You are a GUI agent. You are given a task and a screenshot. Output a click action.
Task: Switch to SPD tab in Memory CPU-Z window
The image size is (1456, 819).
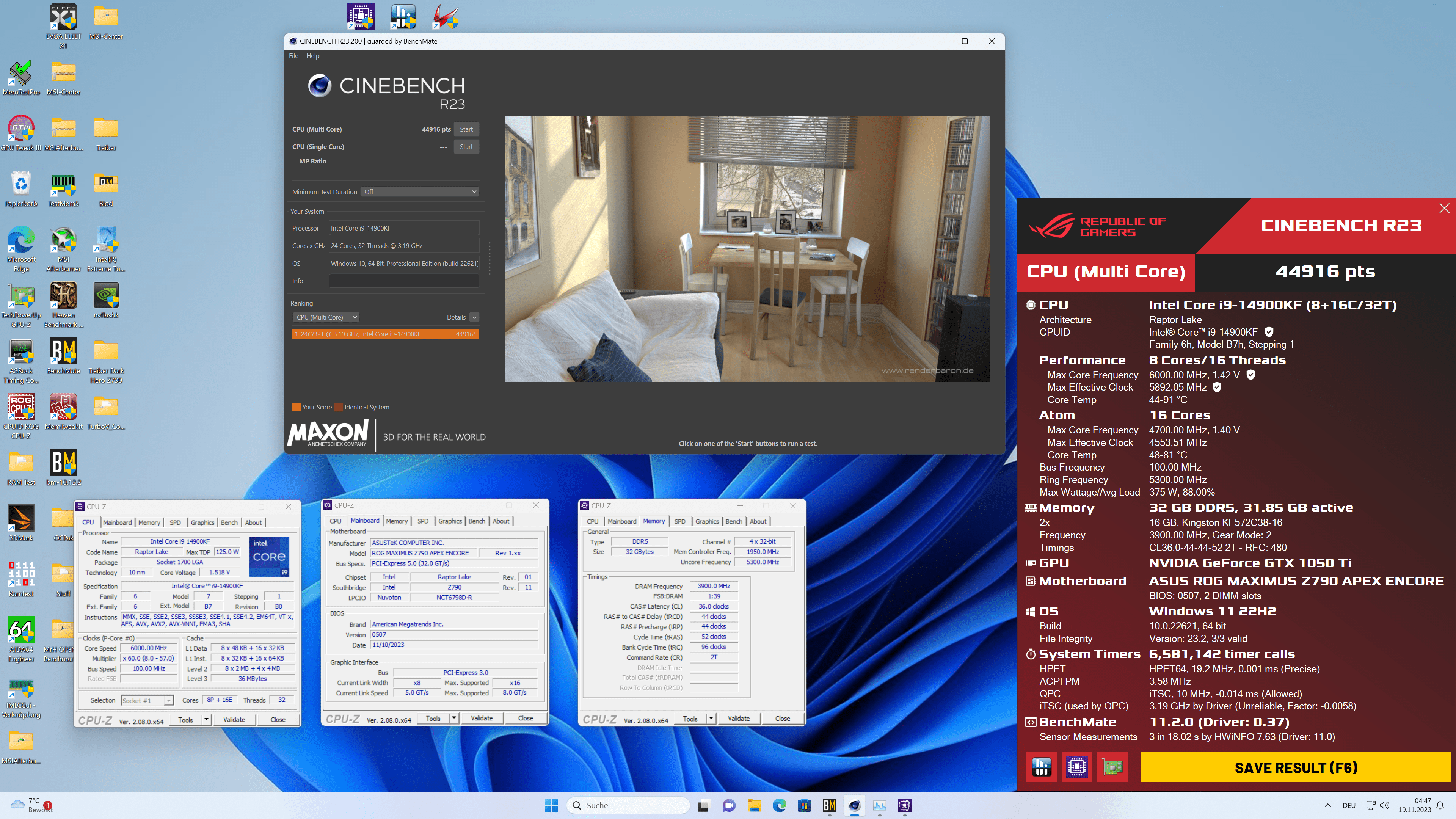pyautogui.click(x=679, y=521)
